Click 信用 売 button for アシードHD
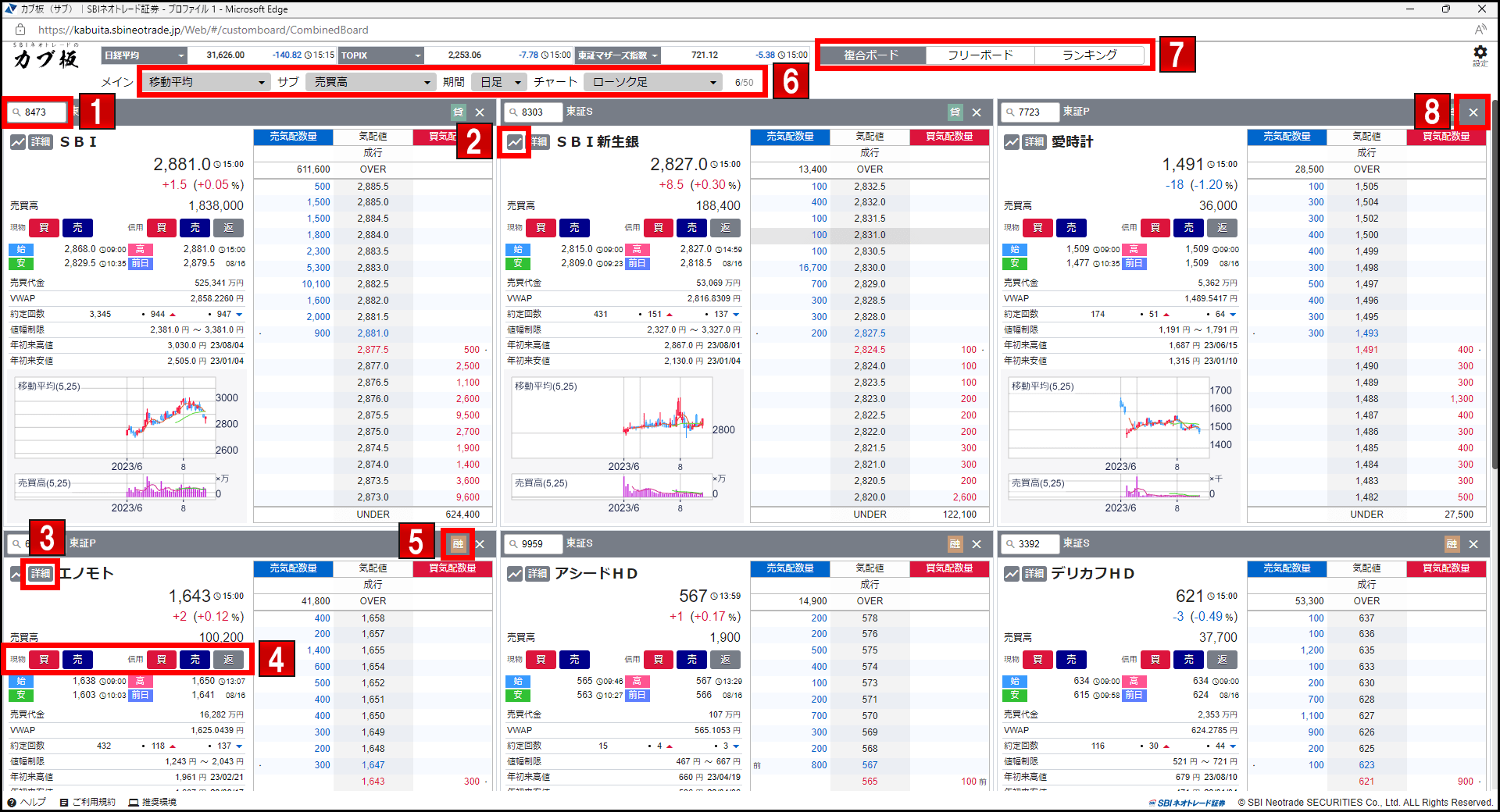Viewport: 1500px width, 812px height. (691, 660)
